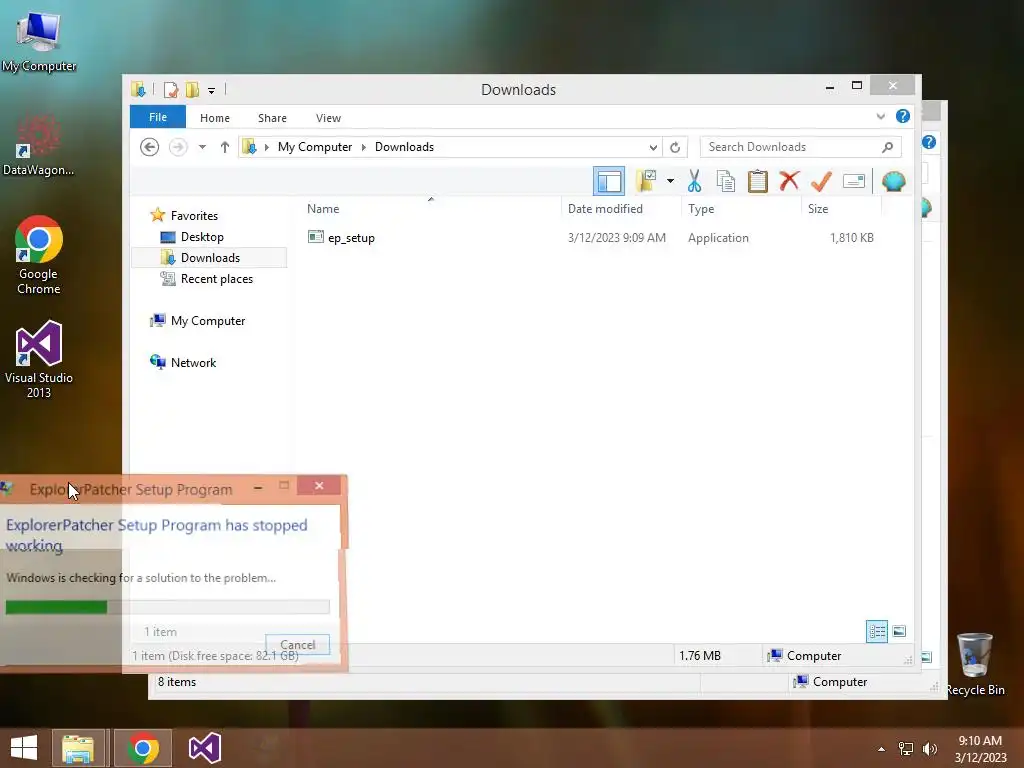
Task: Open the Recycle Bin
Action: 975,664
